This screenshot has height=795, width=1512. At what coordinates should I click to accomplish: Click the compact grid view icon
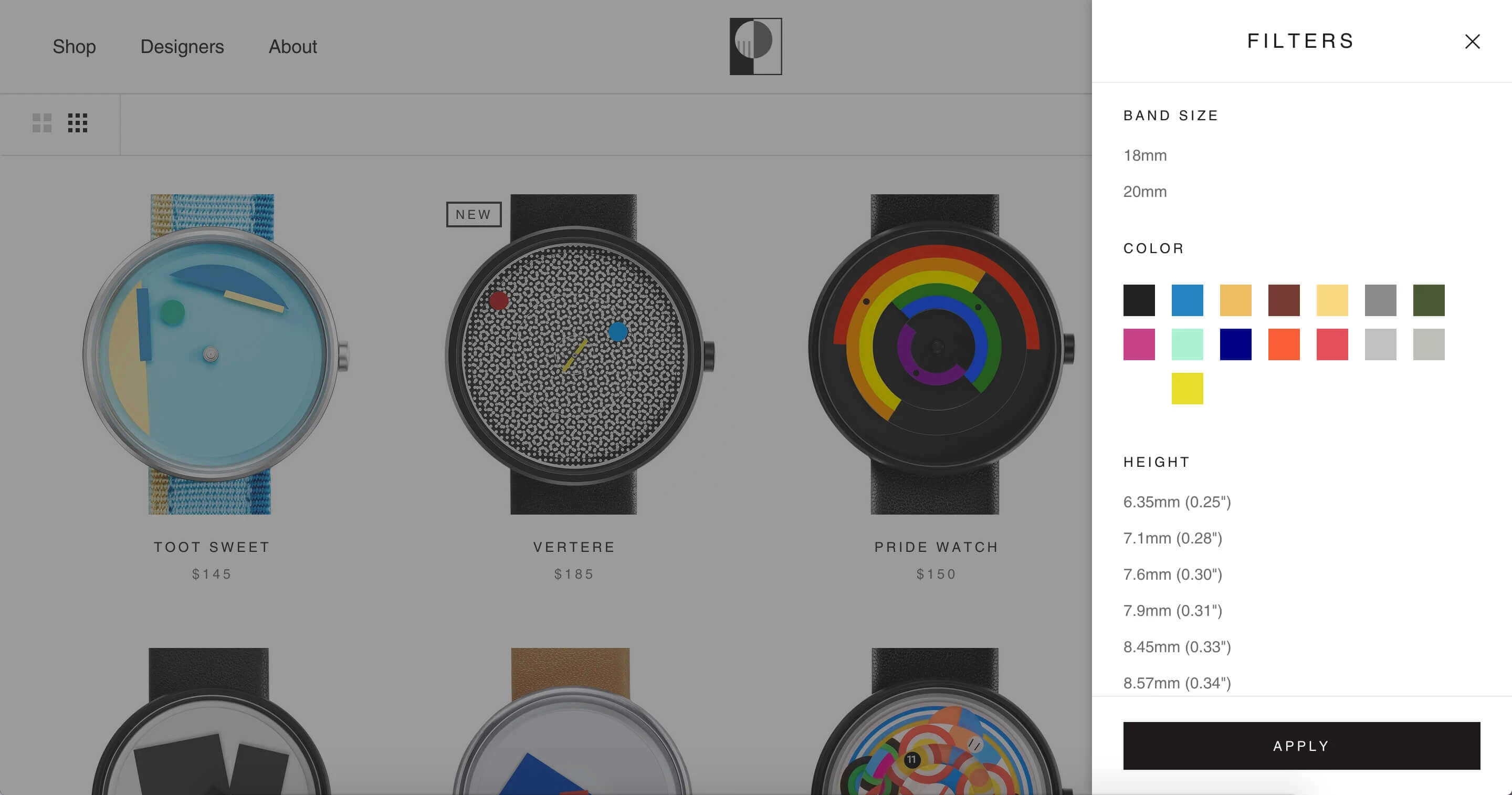78,123
